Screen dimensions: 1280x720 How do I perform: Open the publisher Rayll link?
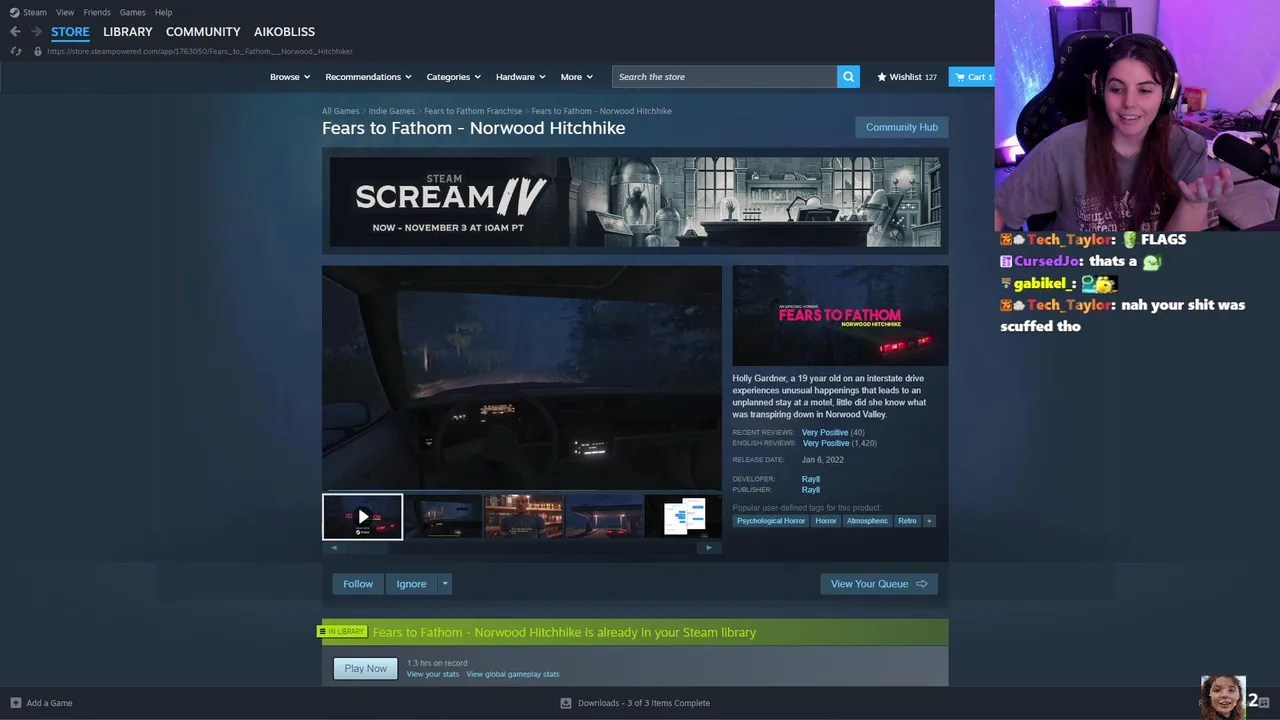click(x=810, y=490)
